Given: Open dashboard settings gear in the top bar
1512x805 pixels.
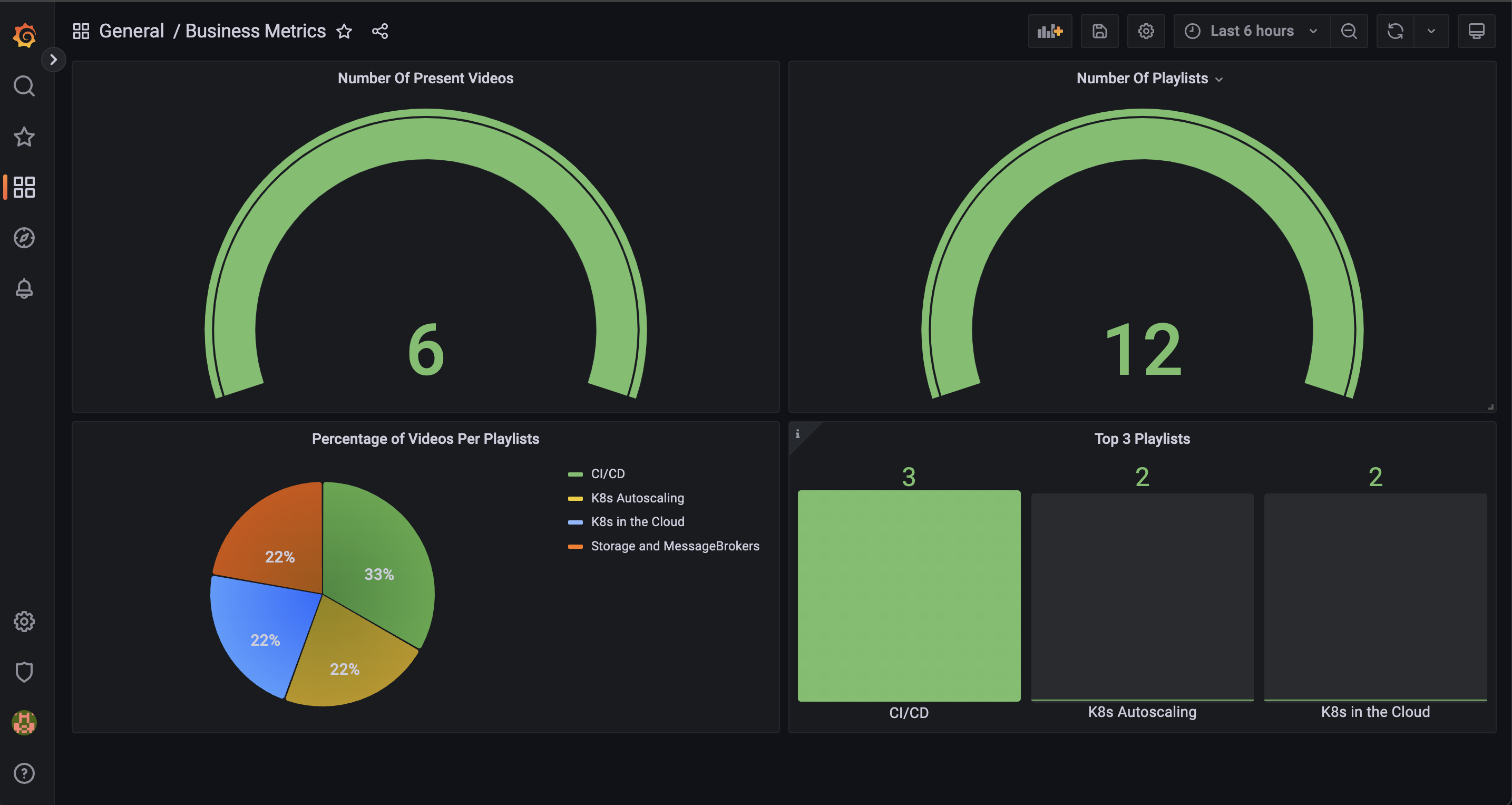Looking at the screenshot, I should tap(1146, 31).
